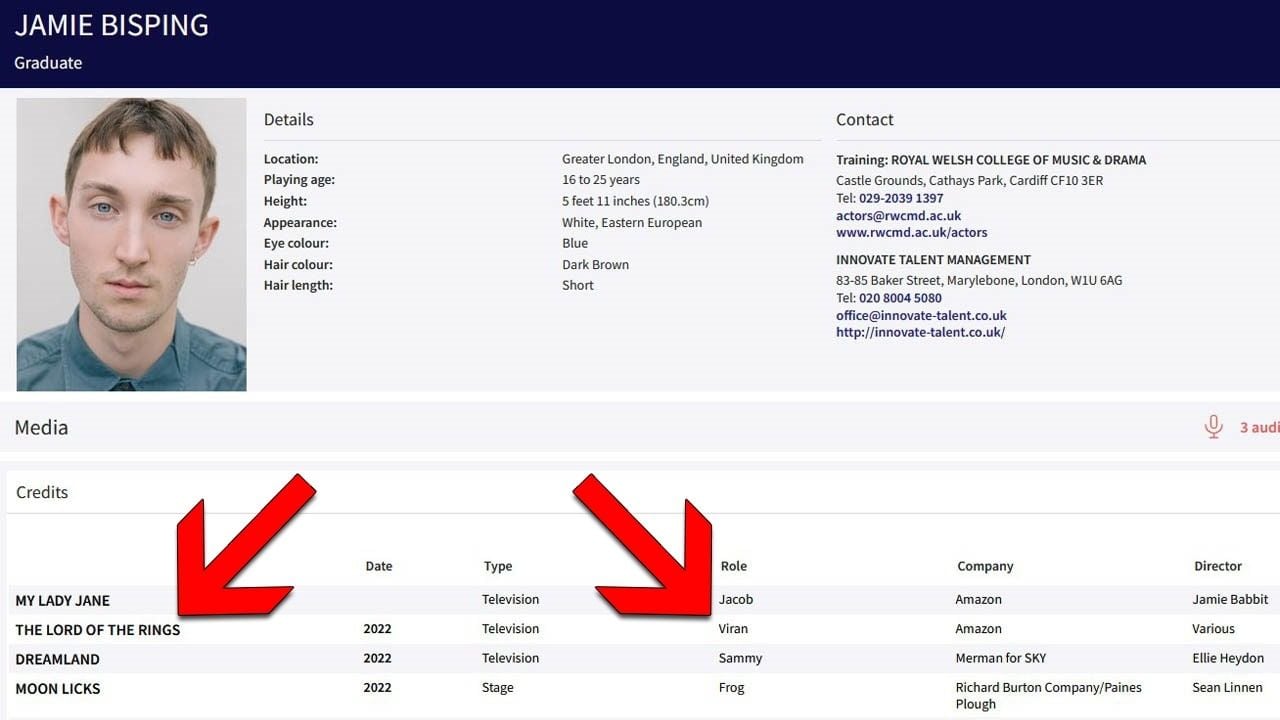Sort credits by Type column header

497,566
